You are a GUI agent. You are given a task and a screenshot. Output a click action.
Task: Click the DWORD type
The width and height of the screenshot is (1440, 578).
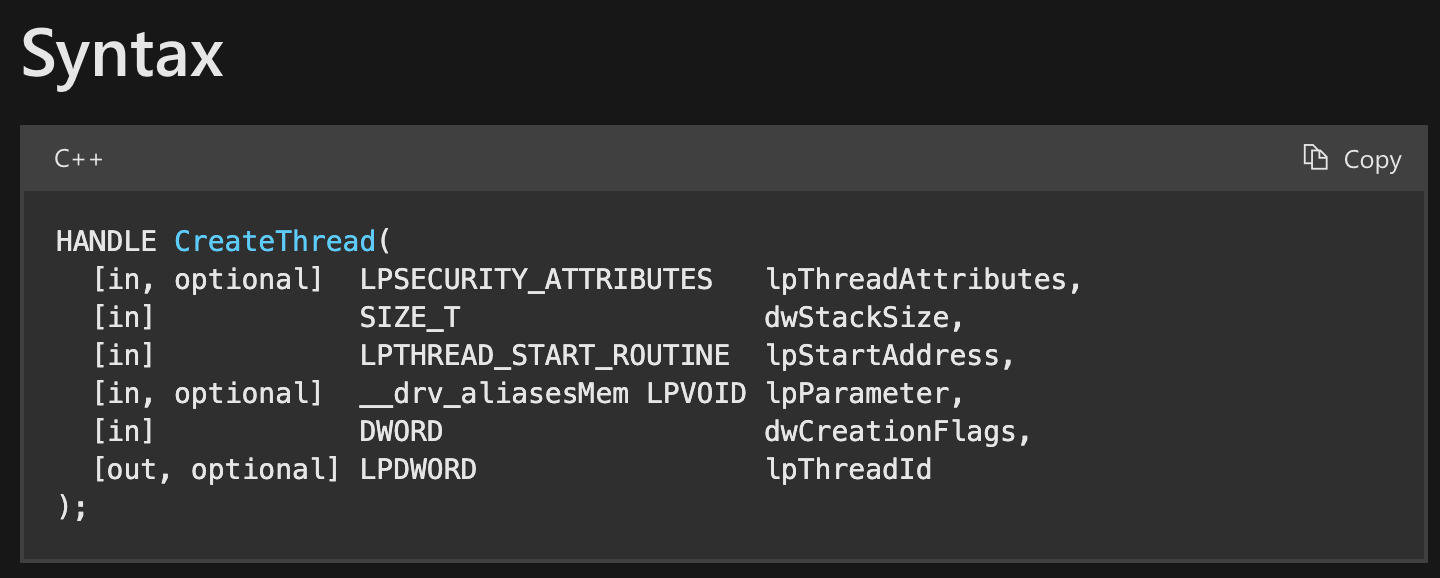(401, 432)
